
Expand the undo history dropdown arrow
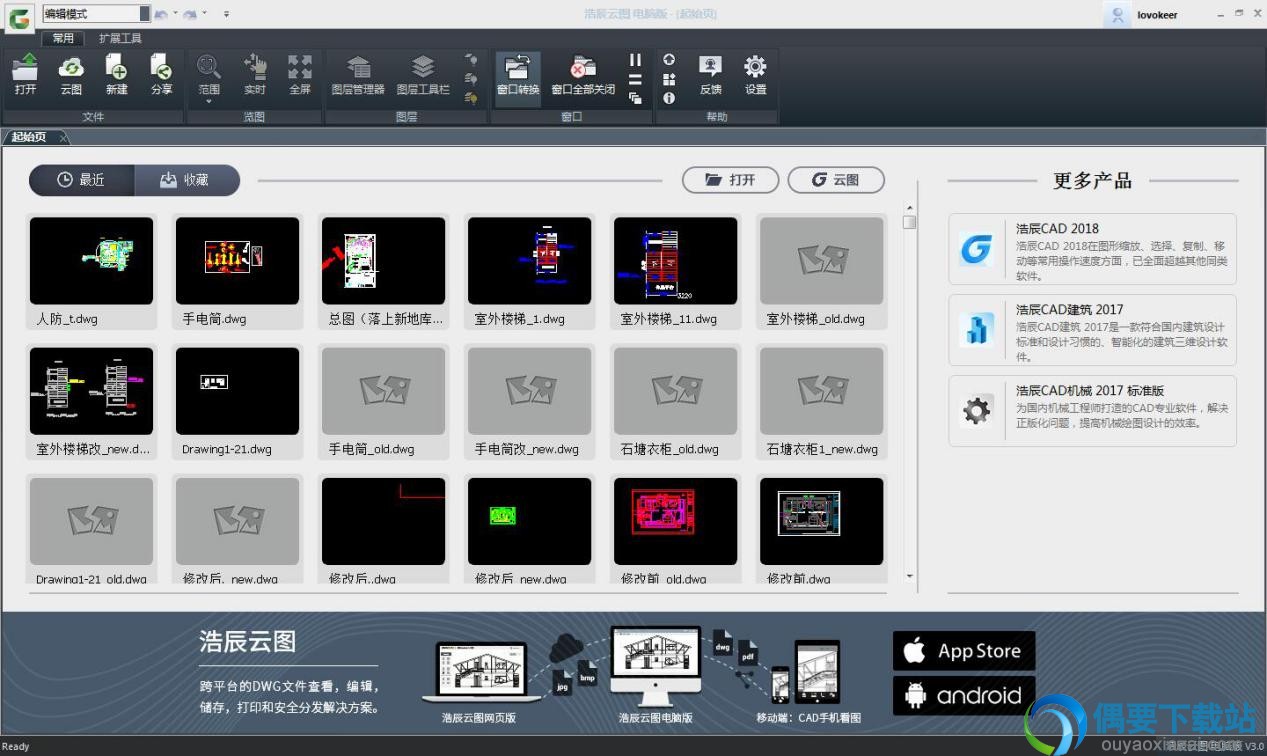tap(175, 14)
